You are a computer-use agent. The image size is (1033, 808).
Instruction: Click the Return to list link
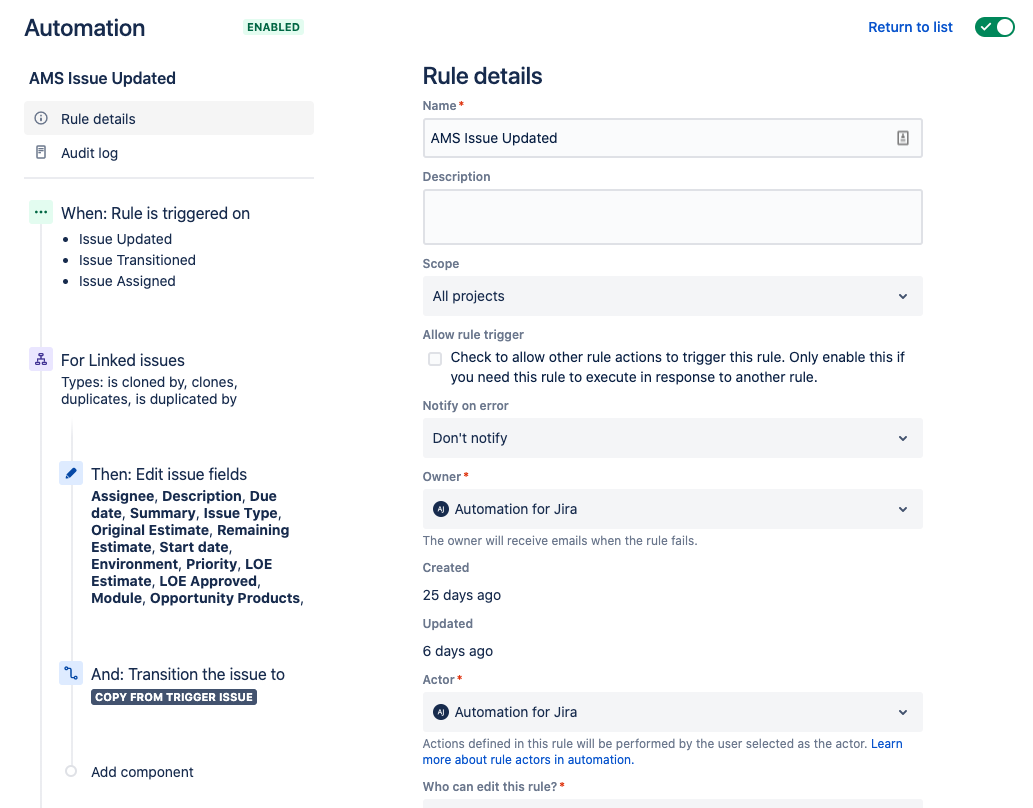910,27
